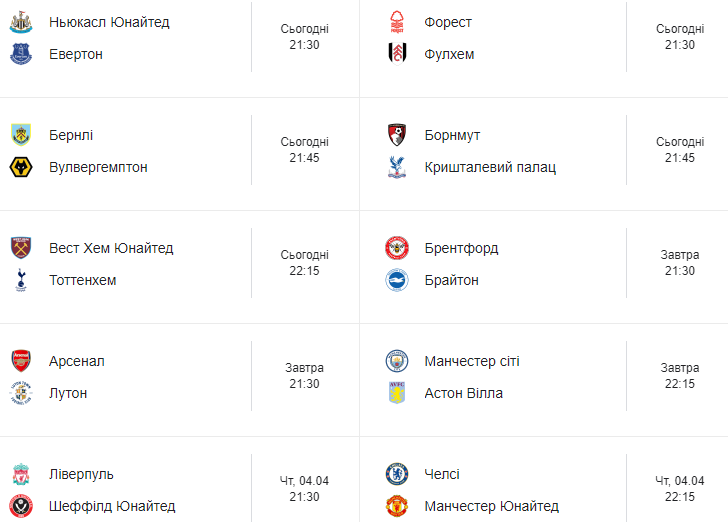Viewport: 728px width, 522px height.
Task: Click the Manchester City crest
Action: click(x=396, y=361)
